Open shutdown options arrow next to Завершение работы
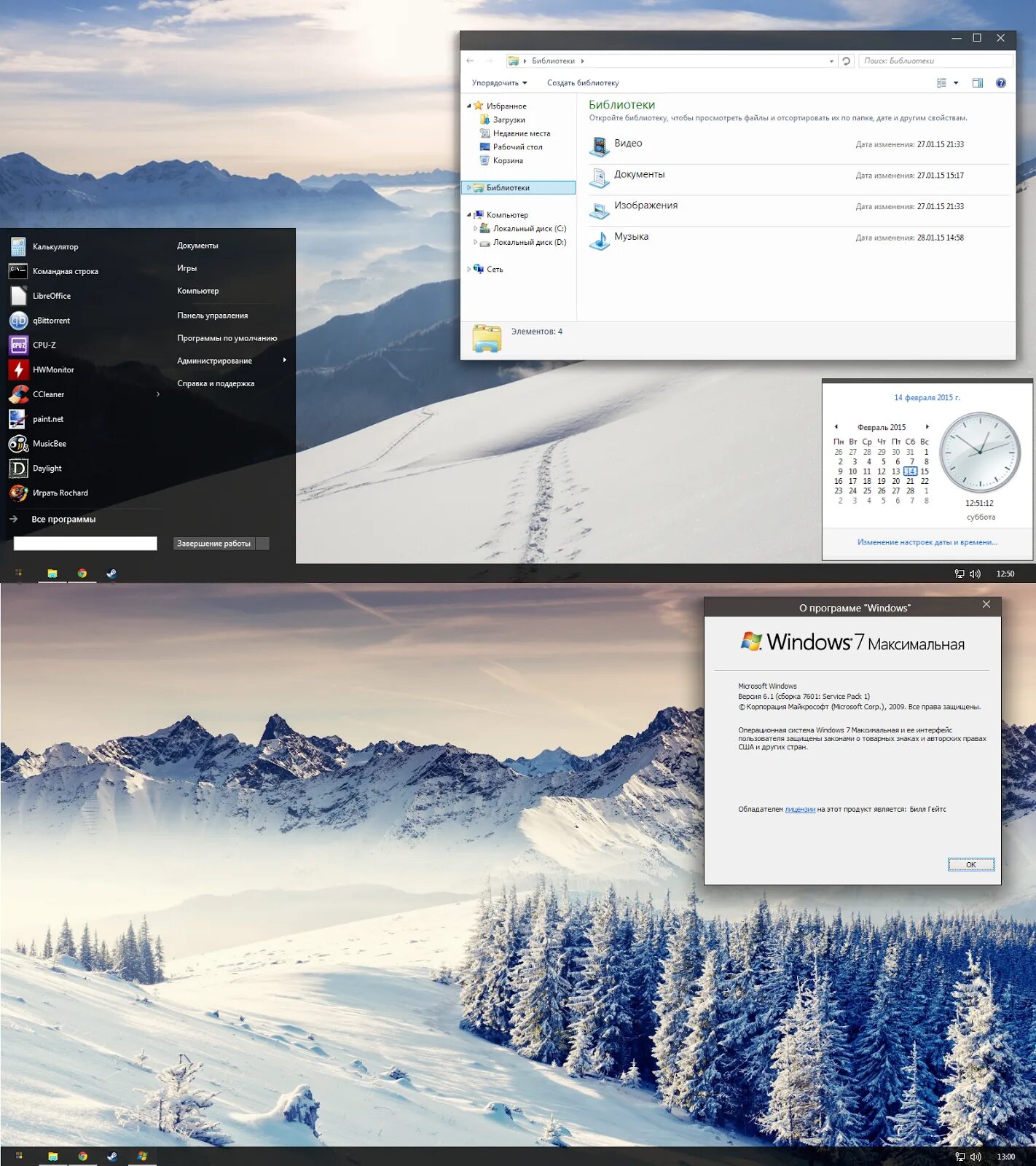The width and height of the screenshot is (1036, 1166). [x=263, y=544]
